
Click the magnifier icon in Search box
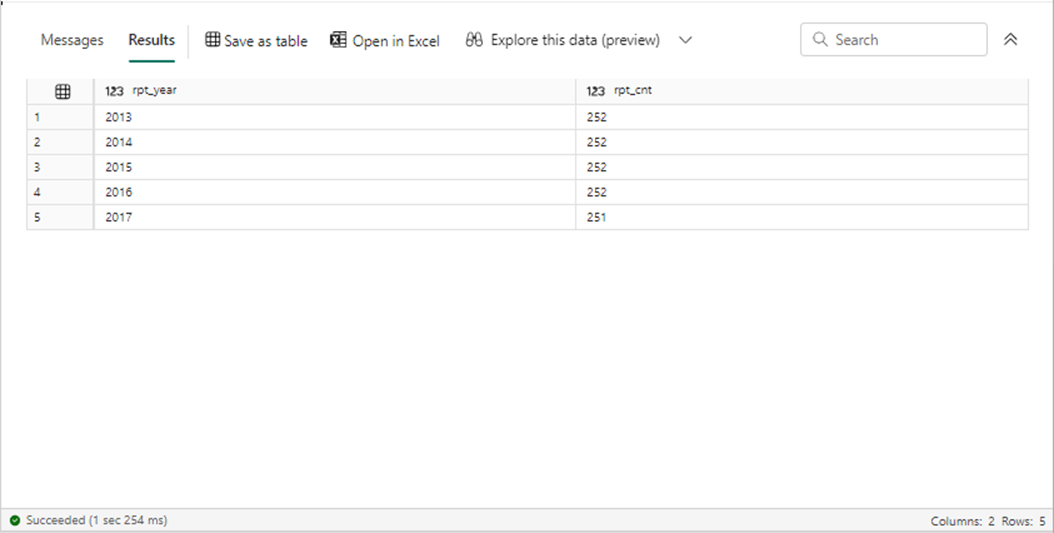point(821,40)
